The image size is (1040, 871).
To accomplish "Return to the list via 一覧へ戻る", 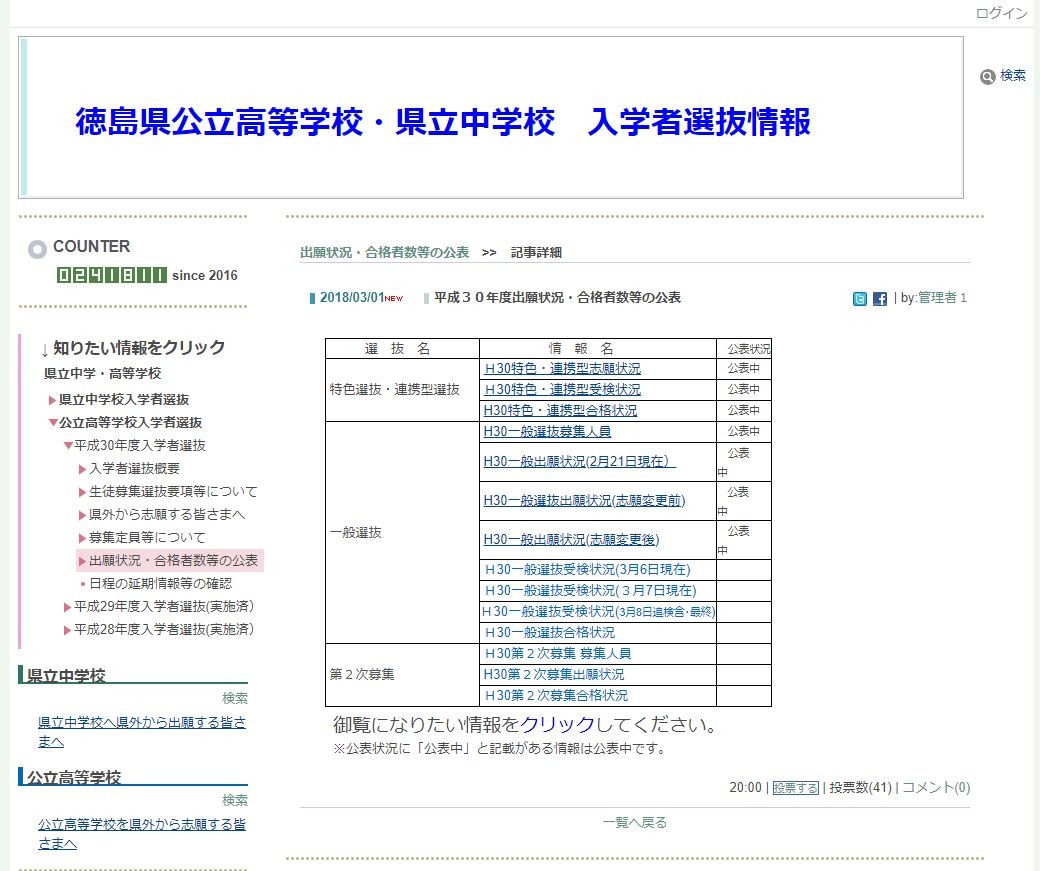I will pos(634,820).
